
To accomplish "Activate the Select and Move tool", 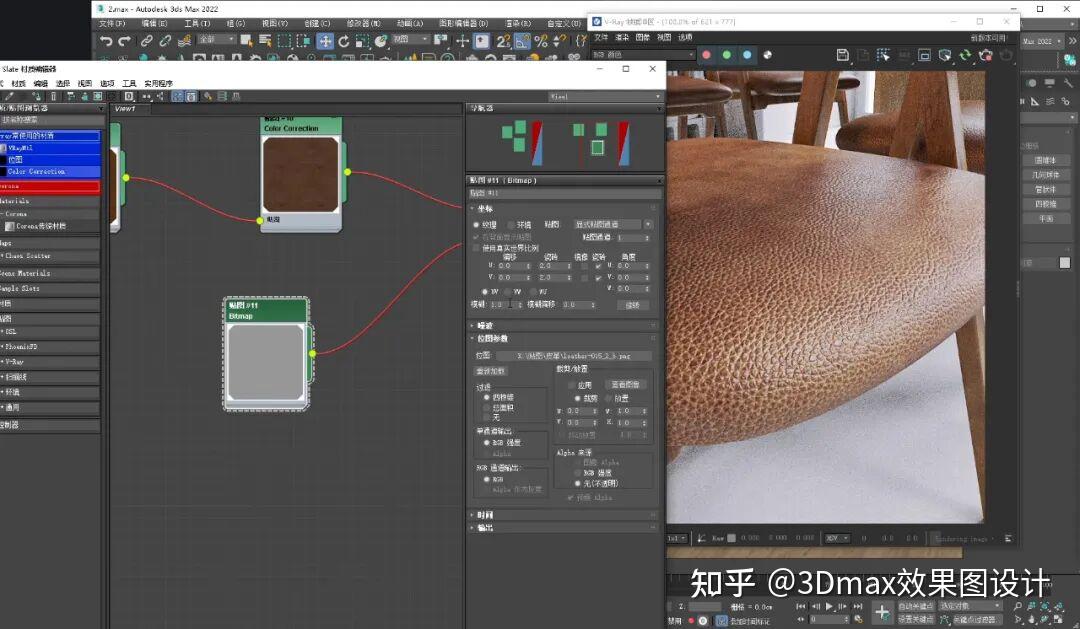I will [x=325, y=41].
